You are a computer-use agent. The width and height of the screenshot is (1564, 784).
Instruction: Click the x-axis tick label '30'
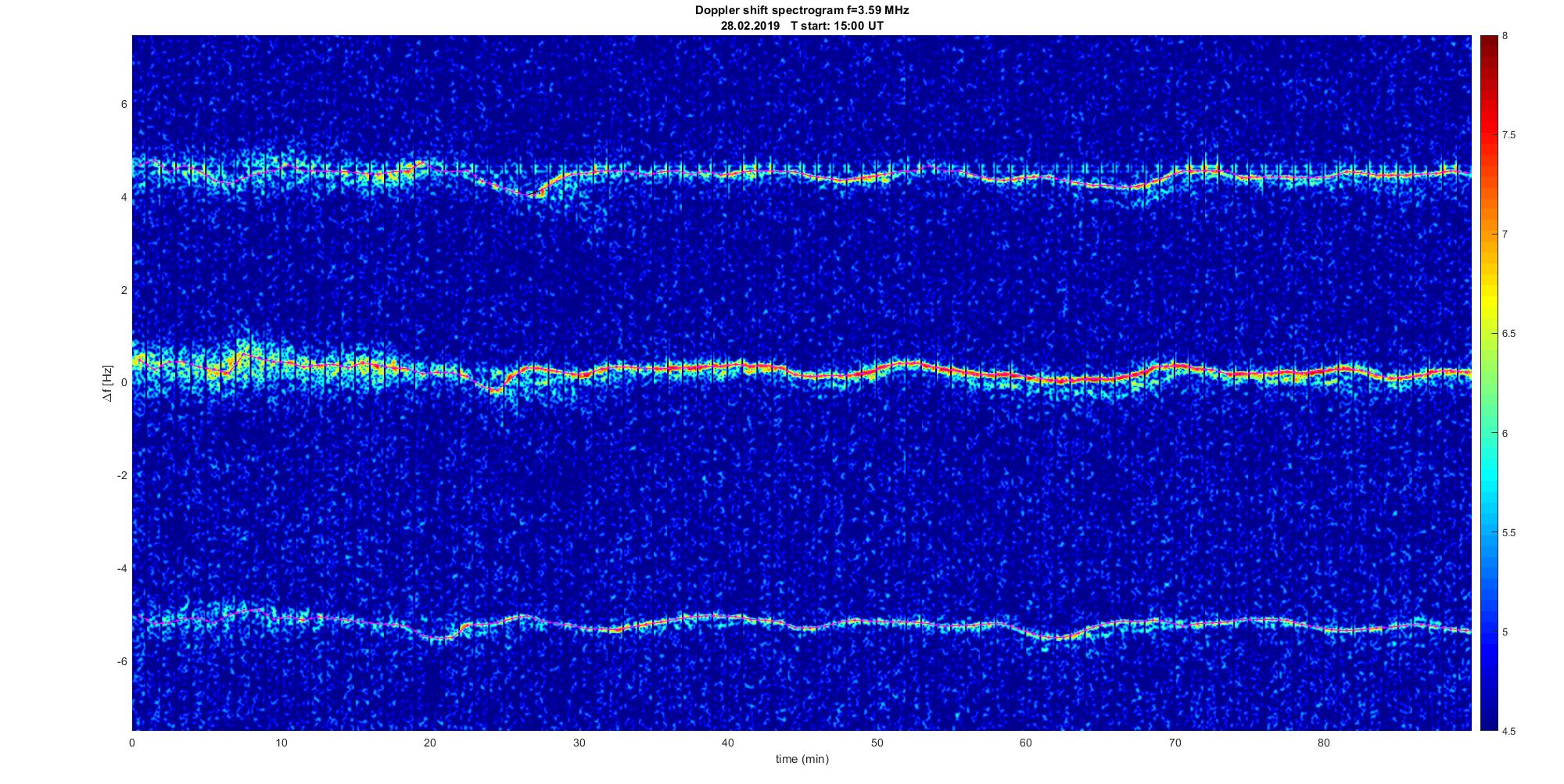point(579,743)
